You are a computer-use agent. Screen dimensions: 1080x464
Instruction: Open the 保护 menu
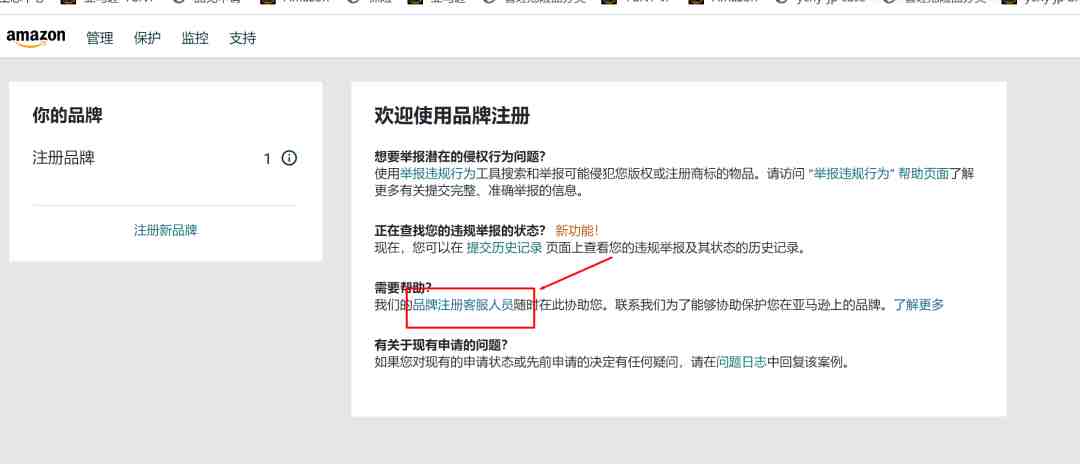(147, 39)
